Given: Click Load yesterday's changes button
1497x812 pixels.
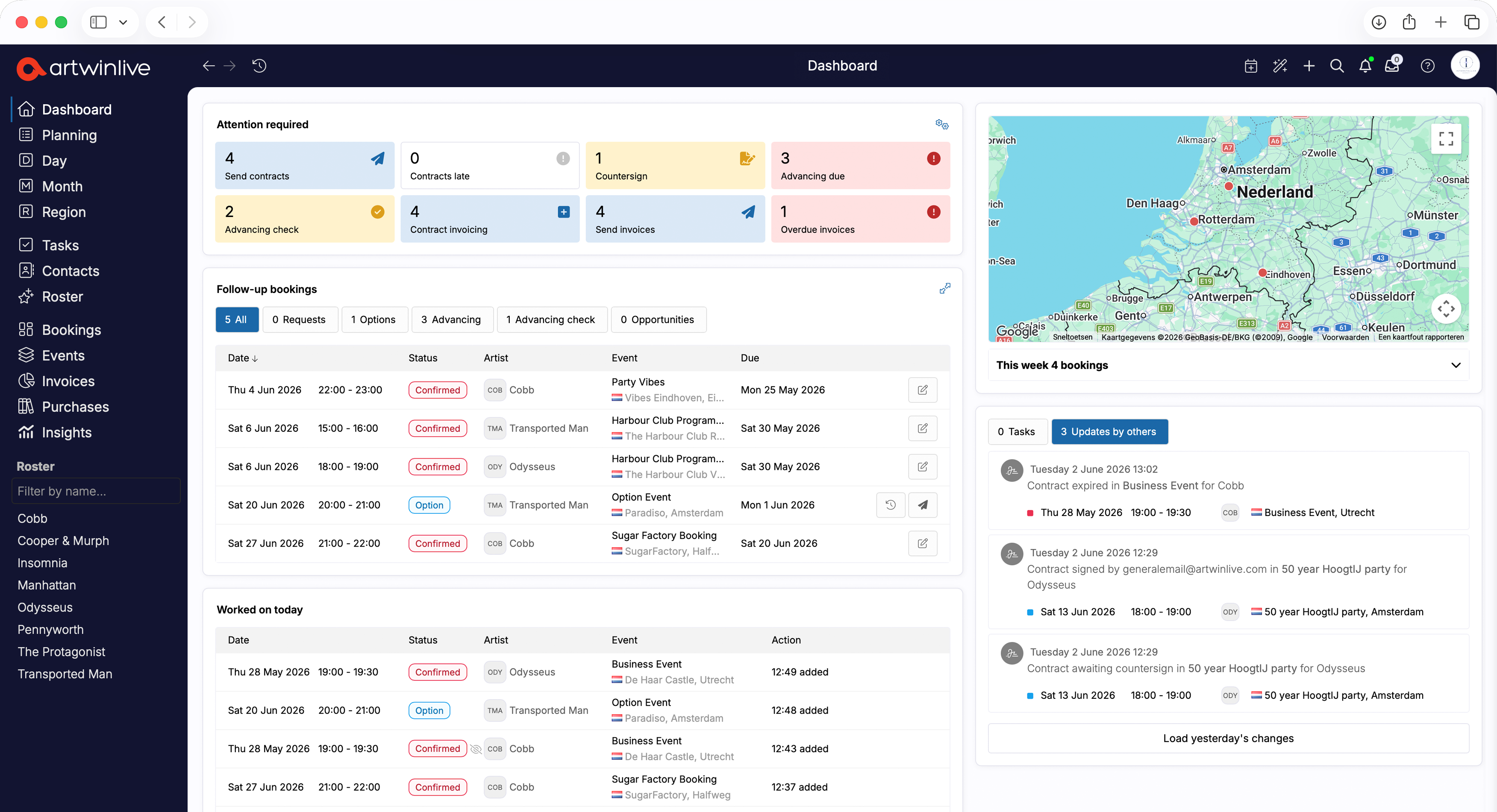Looking at the screenshot, I should point(1228,738).
